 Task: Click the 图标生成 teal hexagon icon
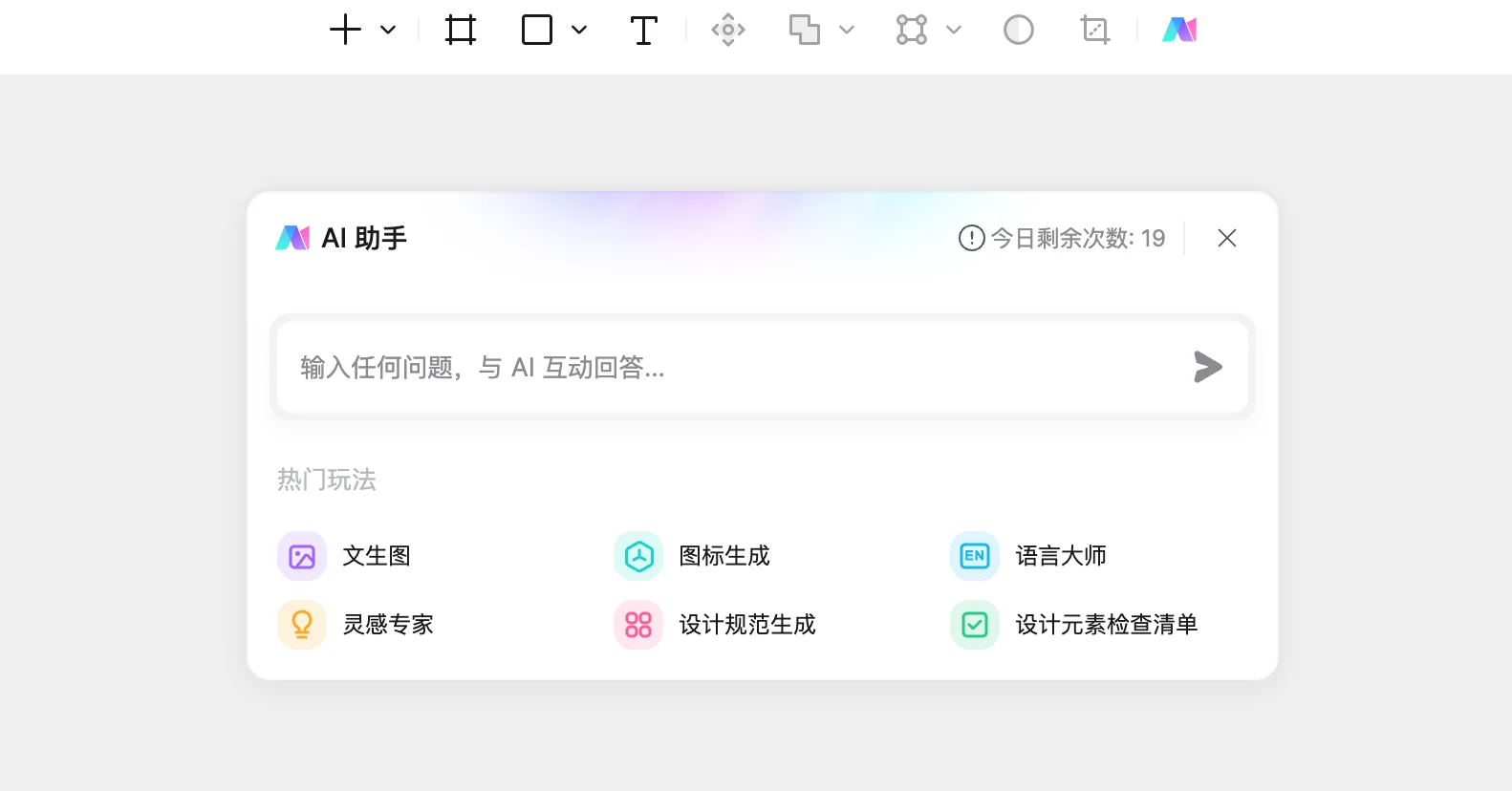pyautogui.click(x=638, y=556)
